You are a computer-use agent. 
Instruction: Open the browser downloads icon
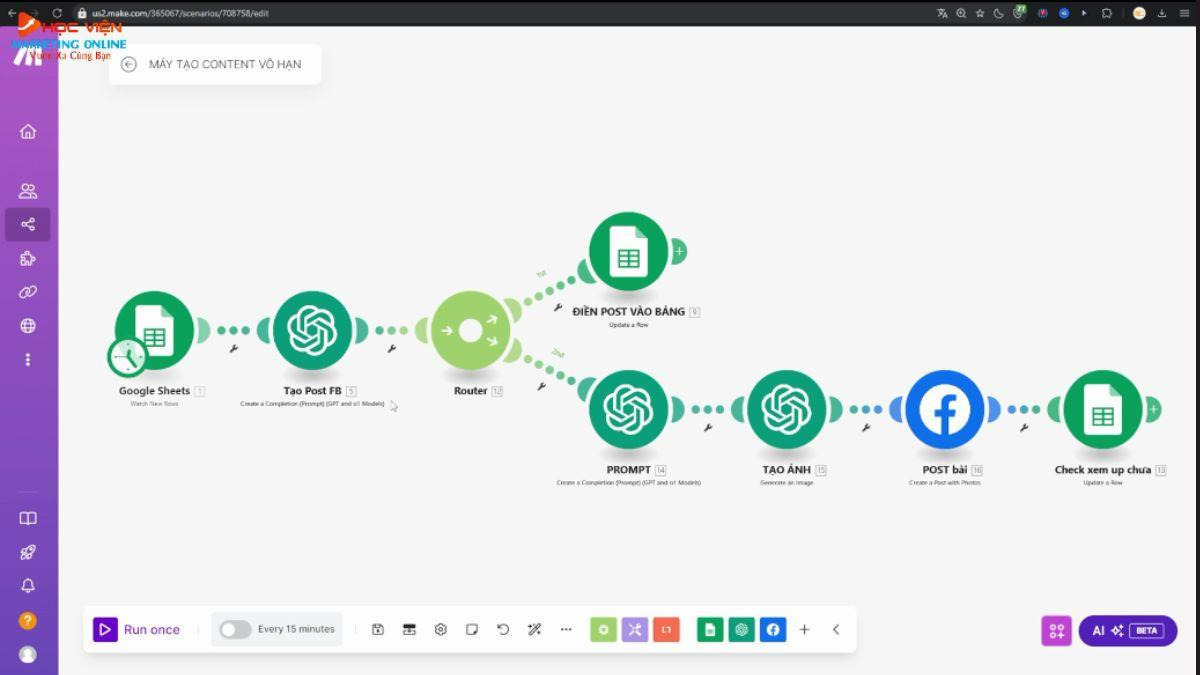click(x=1162, y=13)
